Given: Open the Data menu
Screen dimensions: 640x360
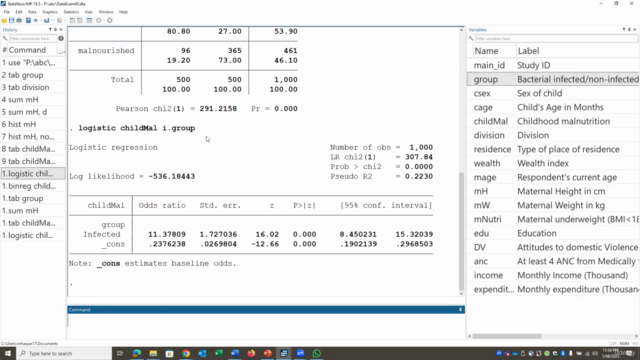Looking at the screenshot, I should 32,12.
